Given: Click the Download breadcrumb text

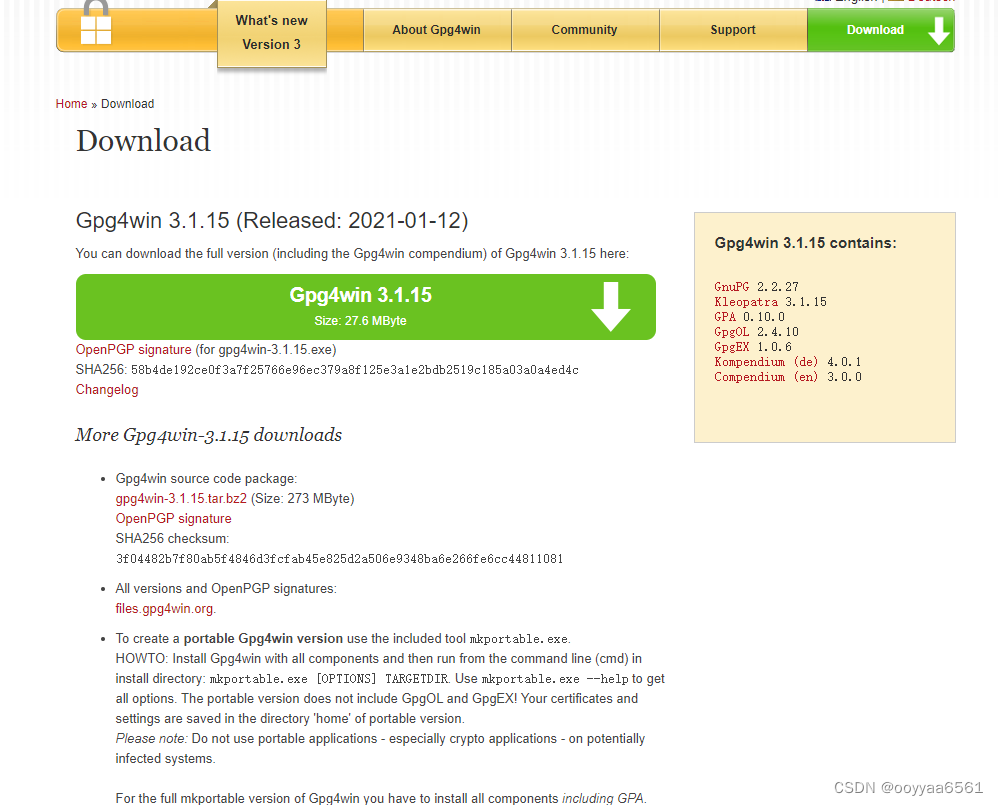Looking at the screenshot, I should (x=127, y=104).
